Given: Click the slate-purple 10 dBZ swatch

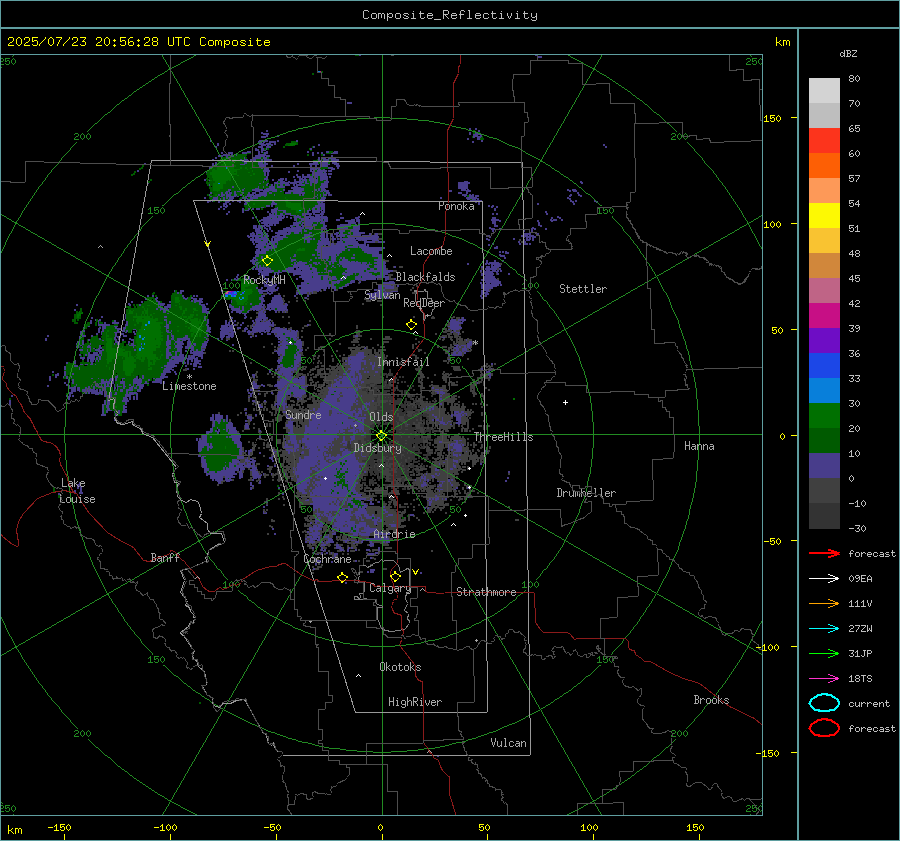Looking at the screenshot, I should (824, 465).
